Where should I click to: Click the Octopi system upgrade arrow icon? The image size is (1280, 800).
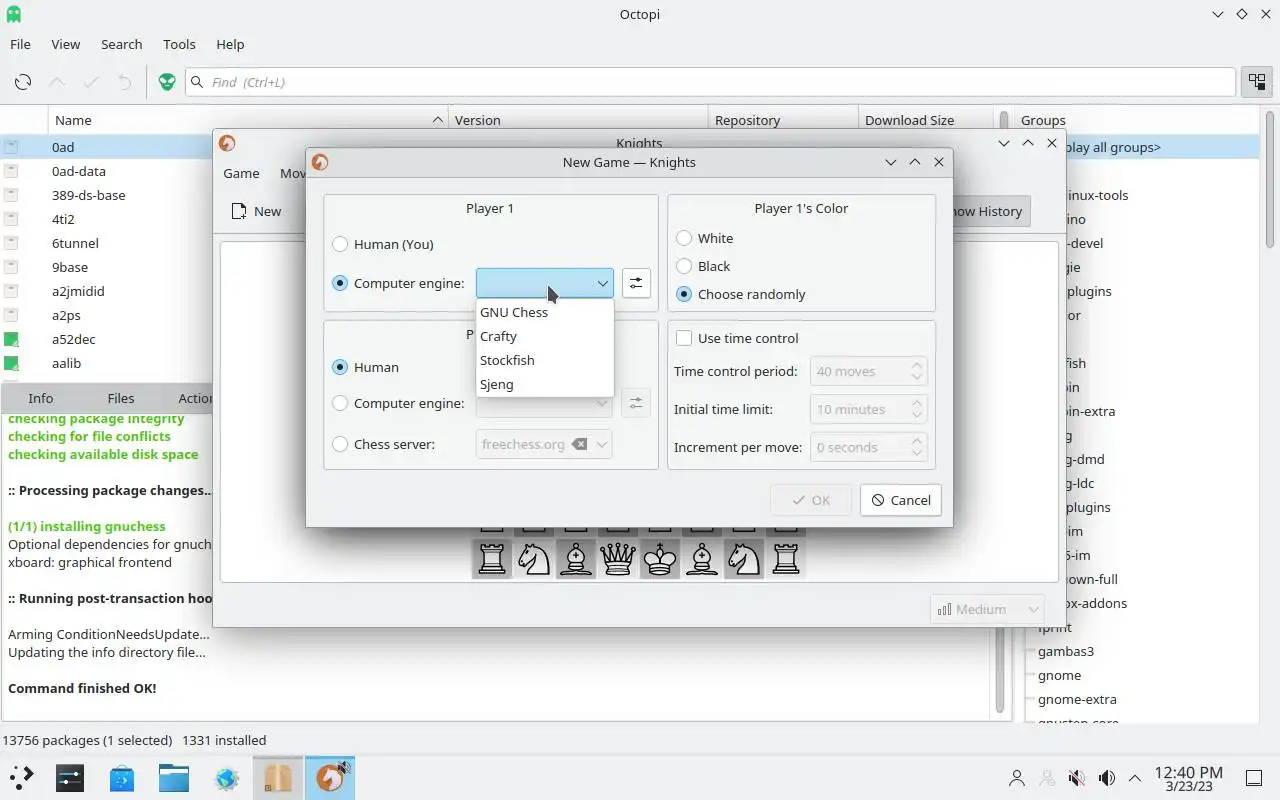[57, 82]
